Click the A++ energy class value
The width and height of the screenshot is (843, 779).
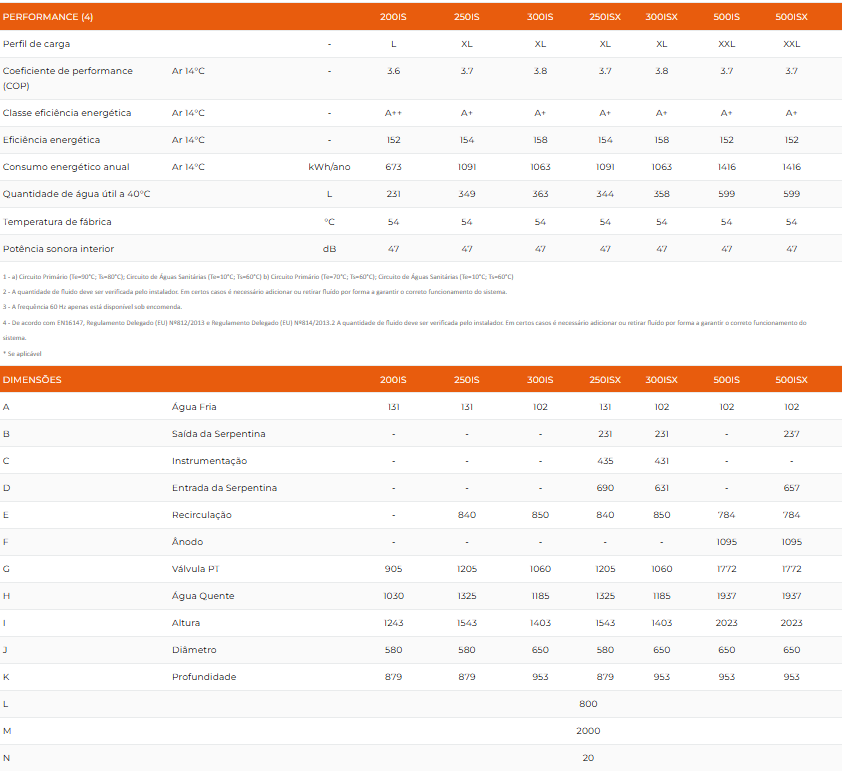click(x=393, y=113)
